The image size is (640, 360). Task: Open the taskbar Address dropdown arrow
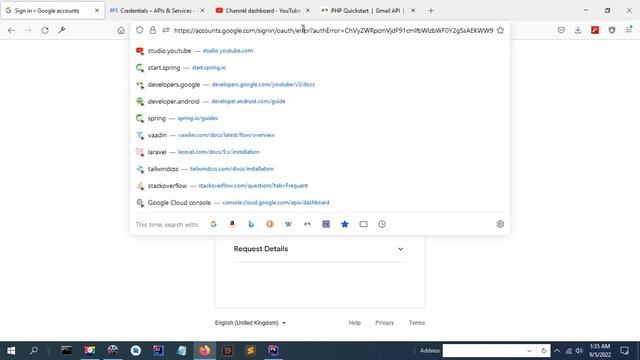click(x=529, y=351)
